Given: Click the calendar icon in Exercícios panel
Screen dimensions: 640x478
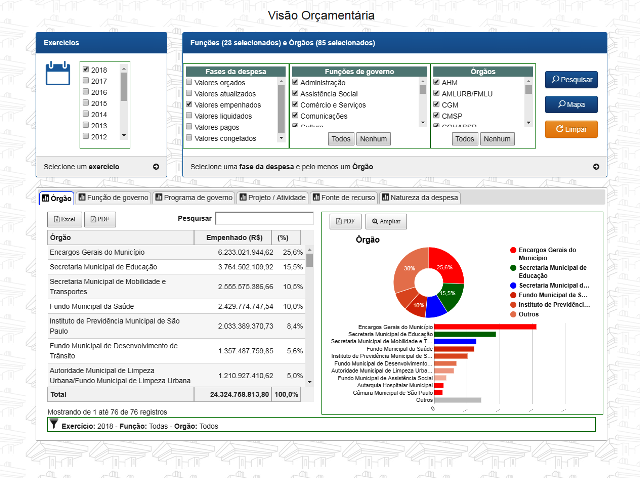Looking at the screenshot, I should coord(58,74).
